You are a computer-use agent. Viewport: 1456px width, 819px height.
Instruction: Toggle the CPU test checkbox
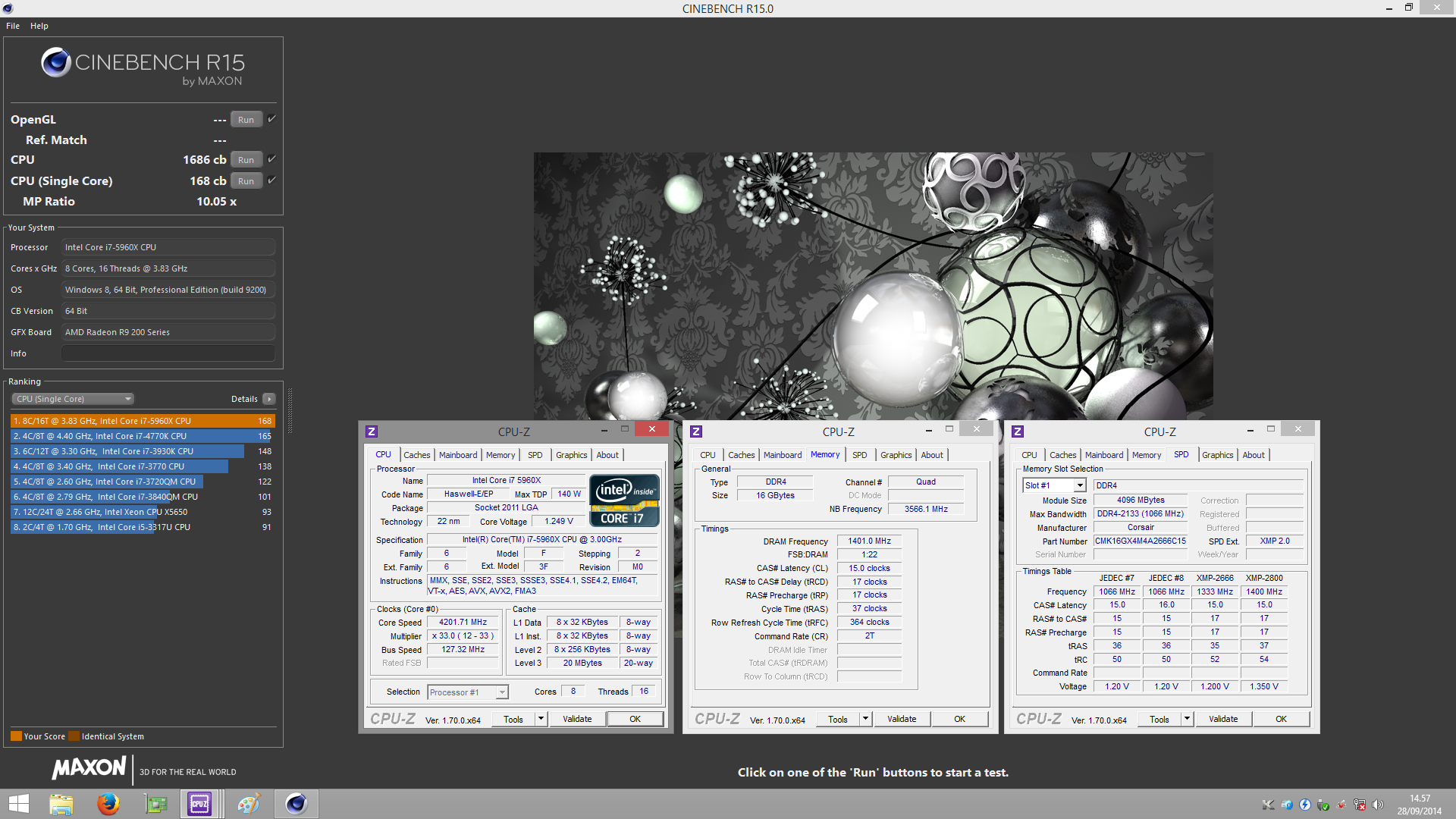[x=271, y=159]
